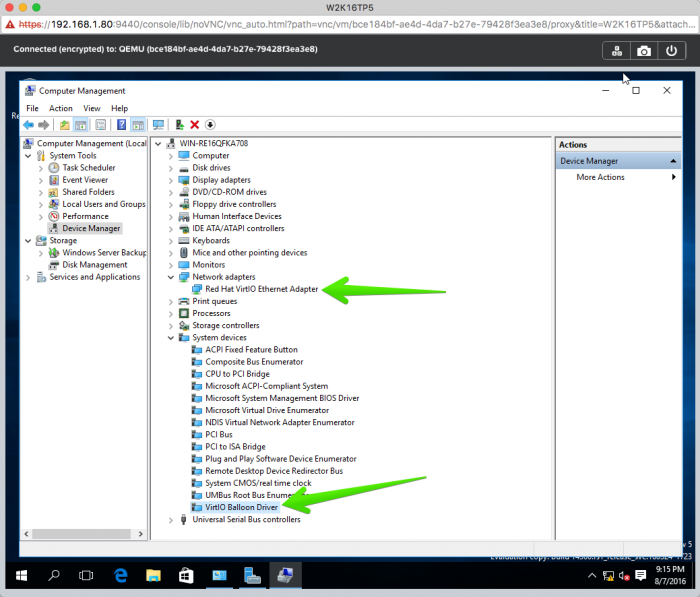The height and width of the screenshot is (597, 700).
Task: Click the console tree horizontal scrollbar thumb
Action: (81, 534)
